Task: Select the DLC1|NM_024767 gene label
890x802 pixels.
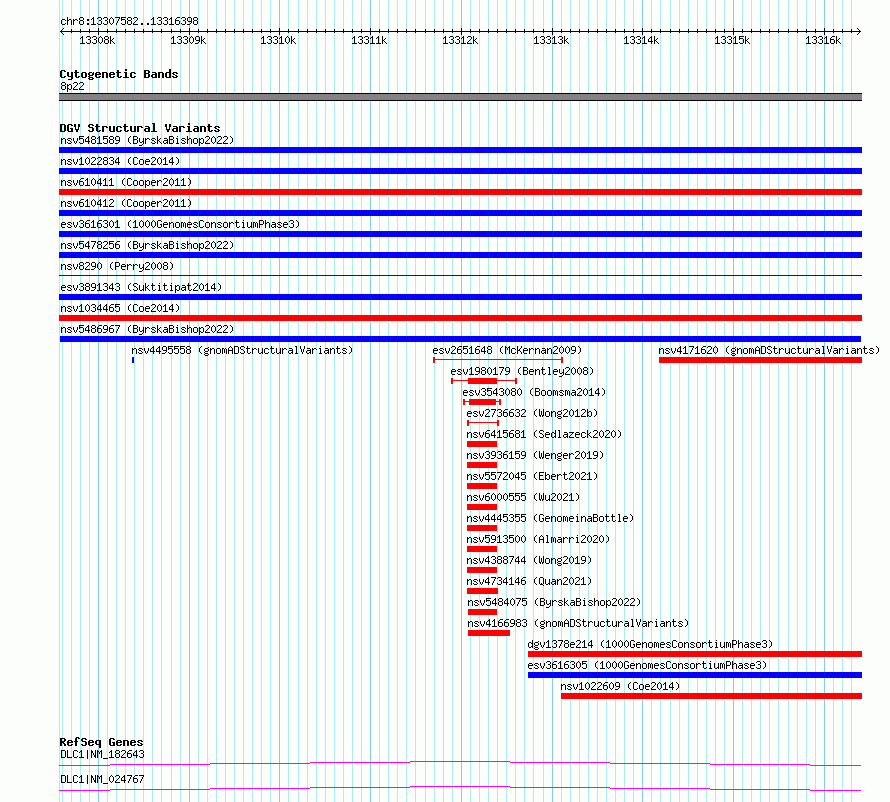Action: point(102,779)
